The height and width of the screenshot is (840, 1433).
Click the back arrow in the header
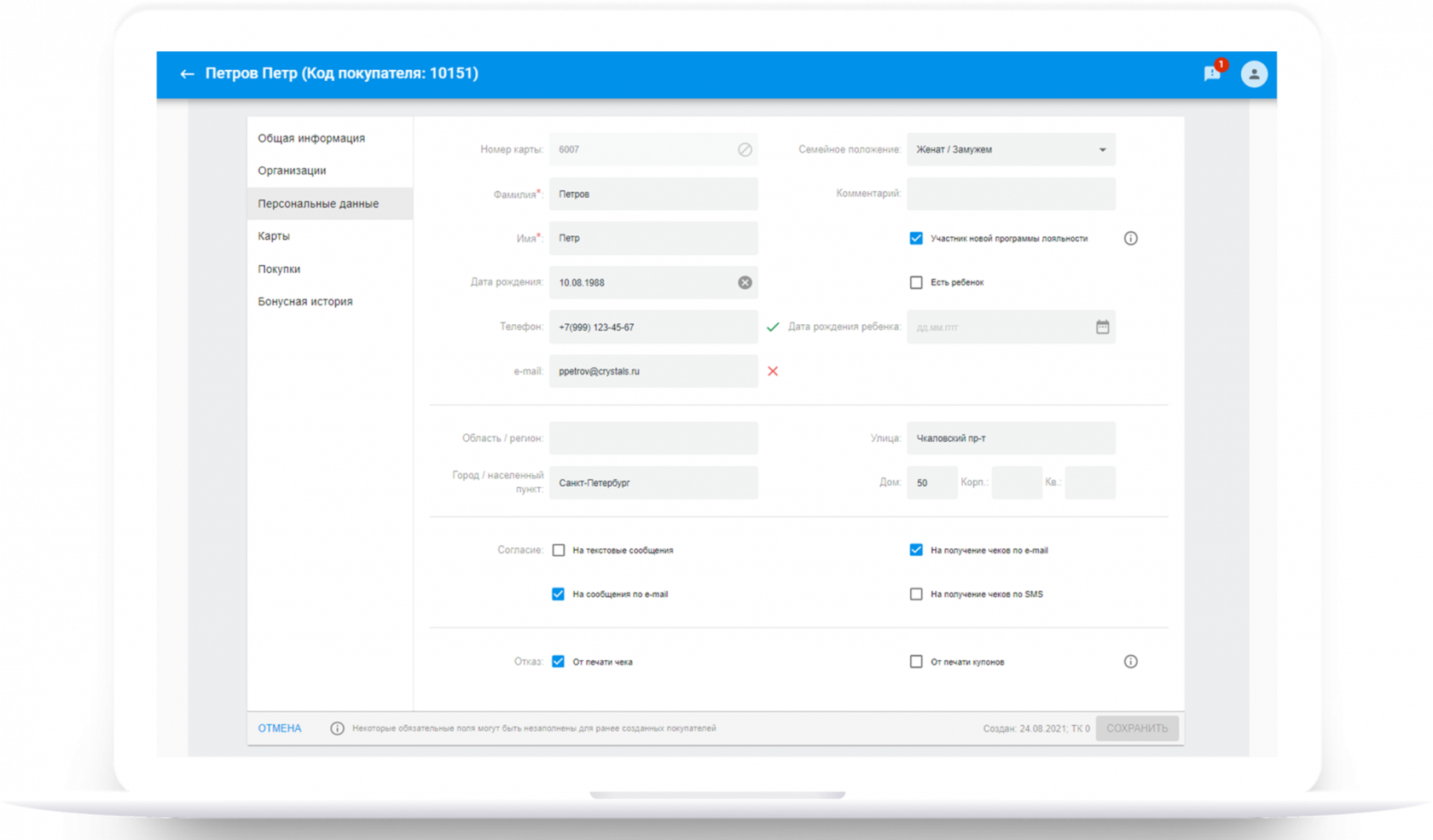[x=187, y=74]
